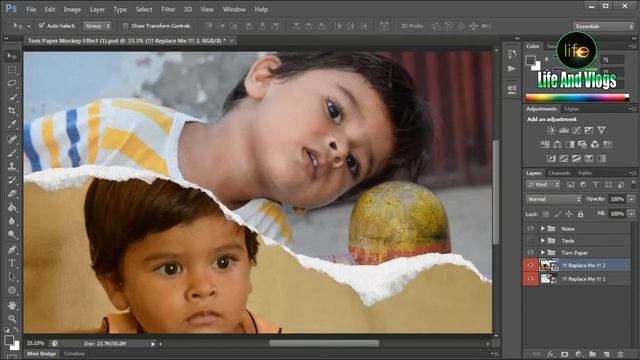Delete layer with the trash icon
Screen dimensions: 640x360
point(620,354)
